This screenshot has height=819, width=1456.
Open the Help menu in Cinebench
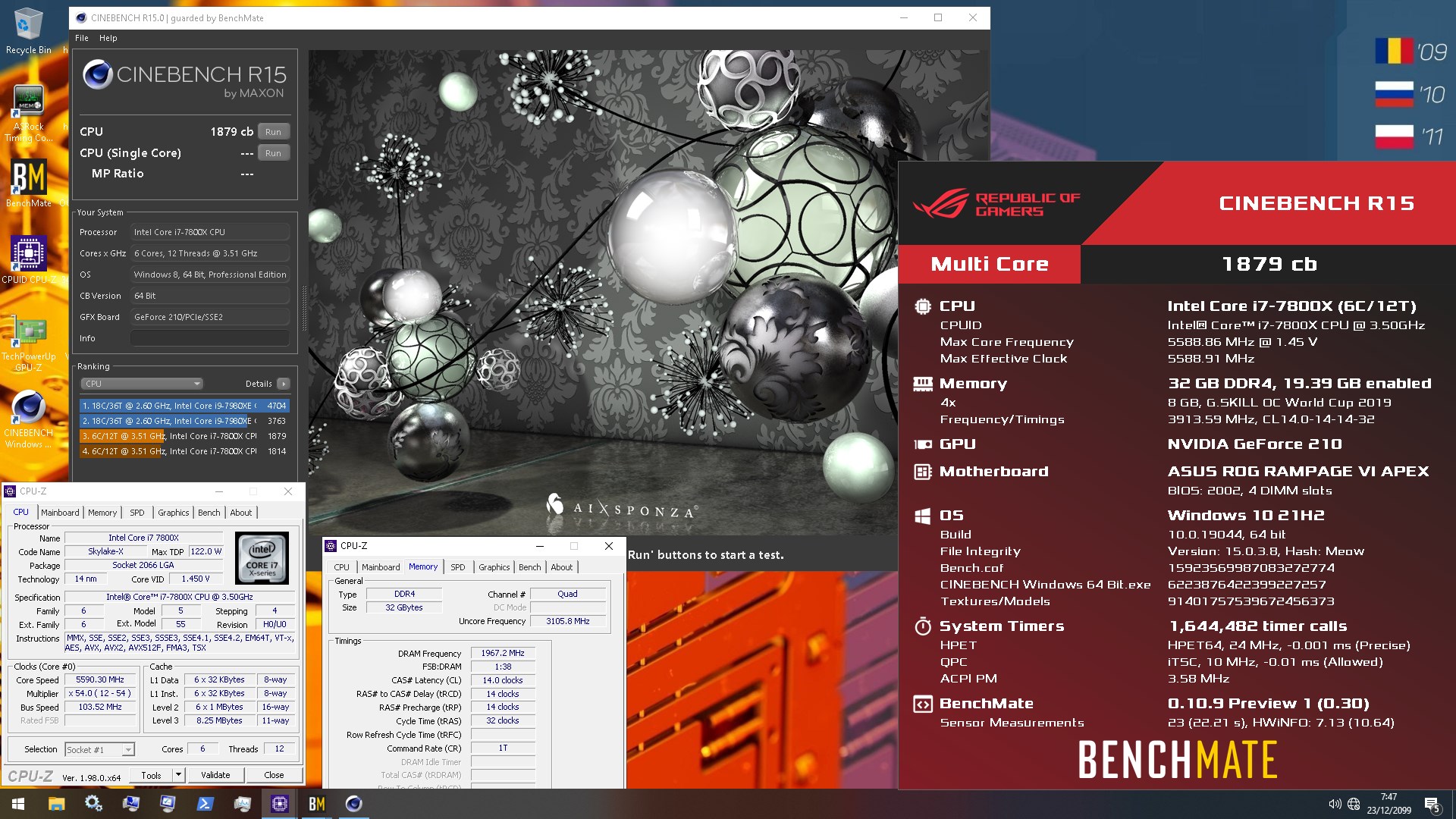[x=108, y=38]
